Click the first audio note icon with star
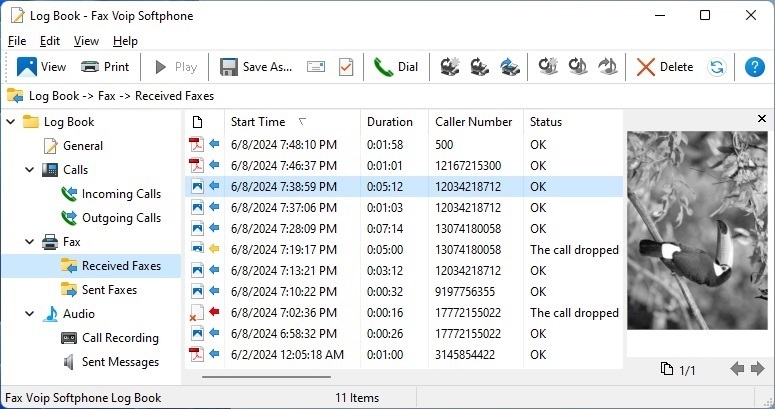 (548, 67)
